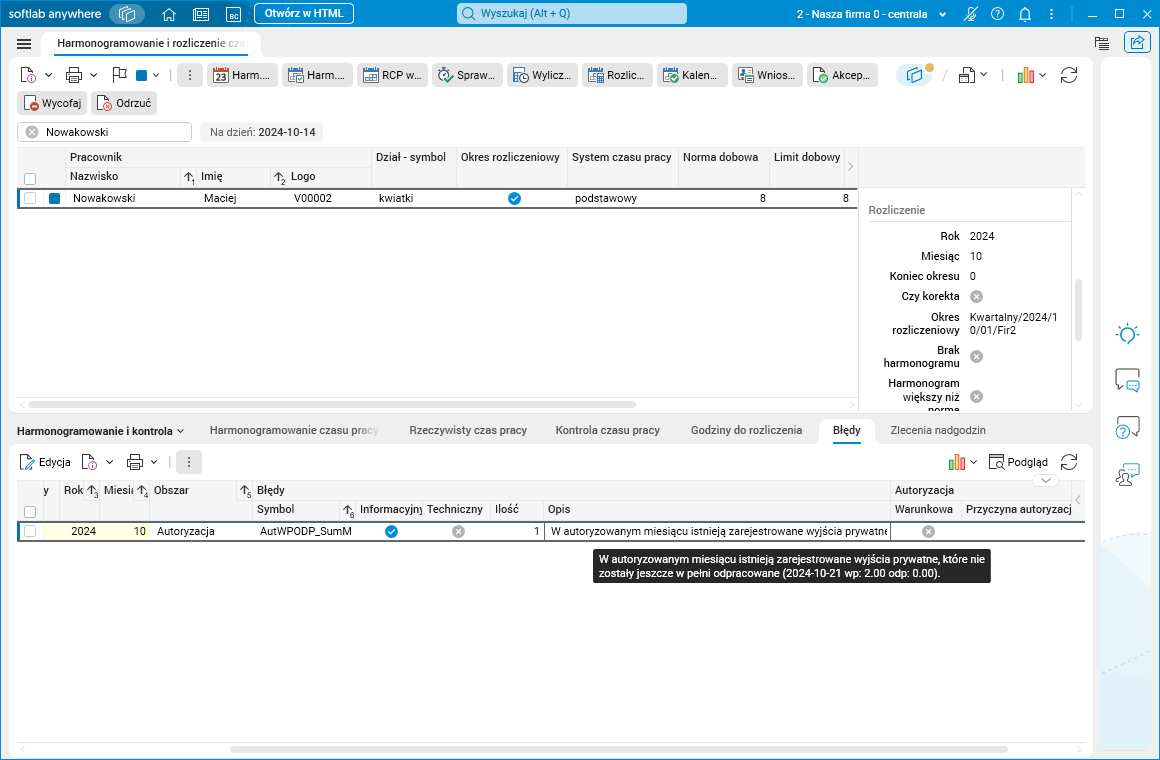Click the Wycofaj button
Screen dimensions: 1160x760
click(x=53, y=103)
